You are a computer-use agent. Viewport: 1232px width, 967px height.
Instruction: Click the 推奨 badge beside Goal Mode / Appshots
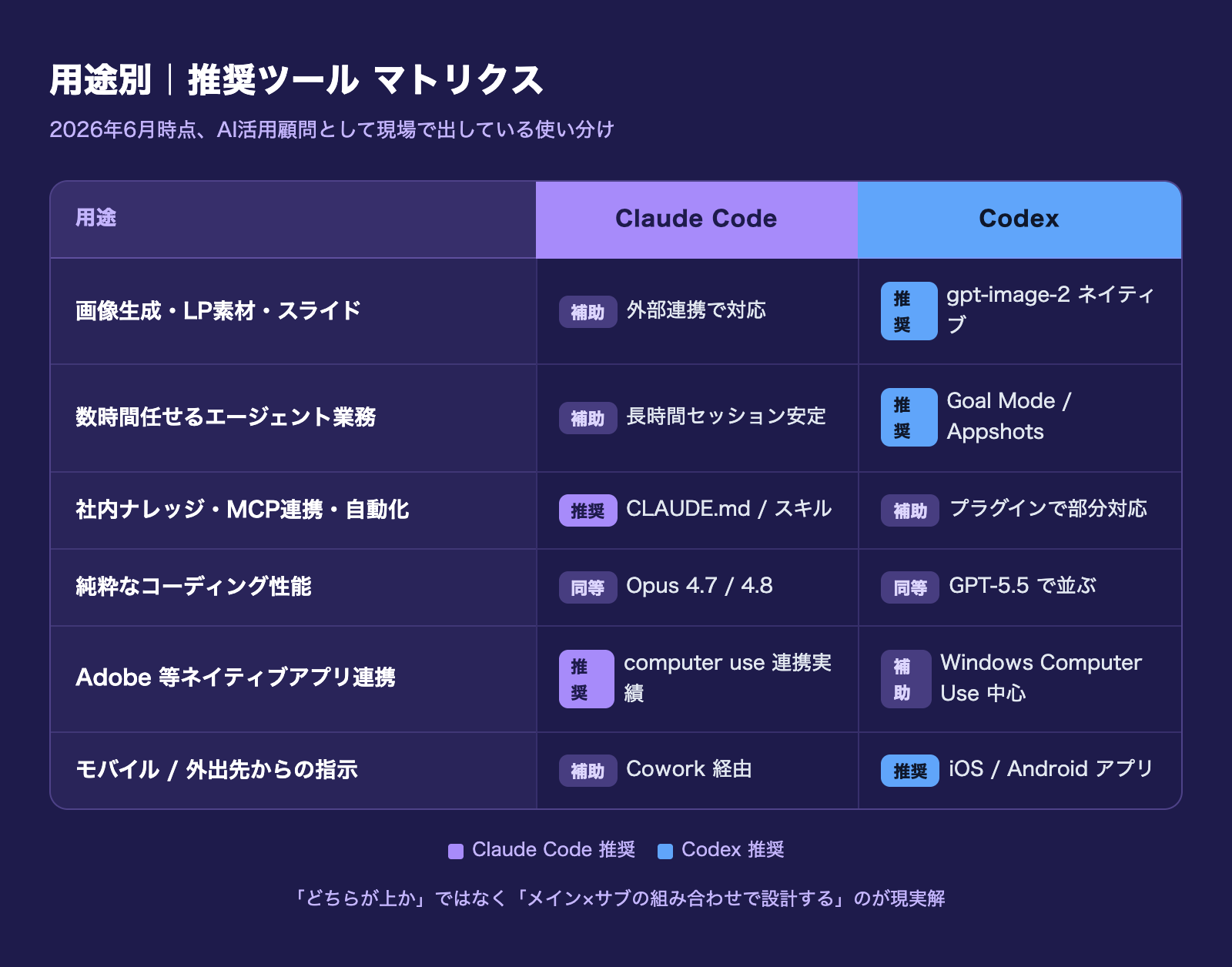point(909,417)
